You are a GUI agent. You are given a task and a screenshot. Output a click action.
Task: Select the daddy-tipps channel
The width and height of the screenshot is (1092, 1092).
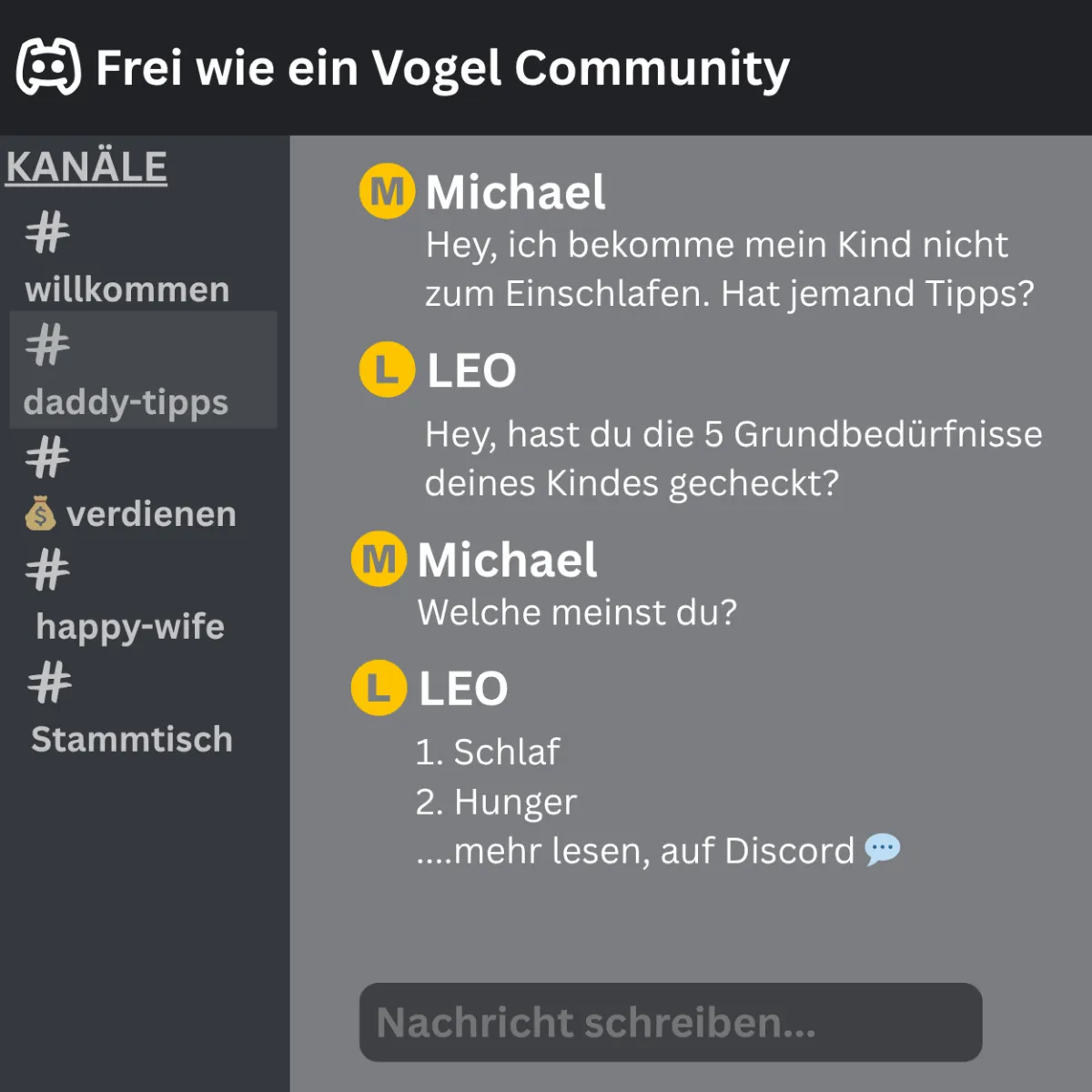143,369
